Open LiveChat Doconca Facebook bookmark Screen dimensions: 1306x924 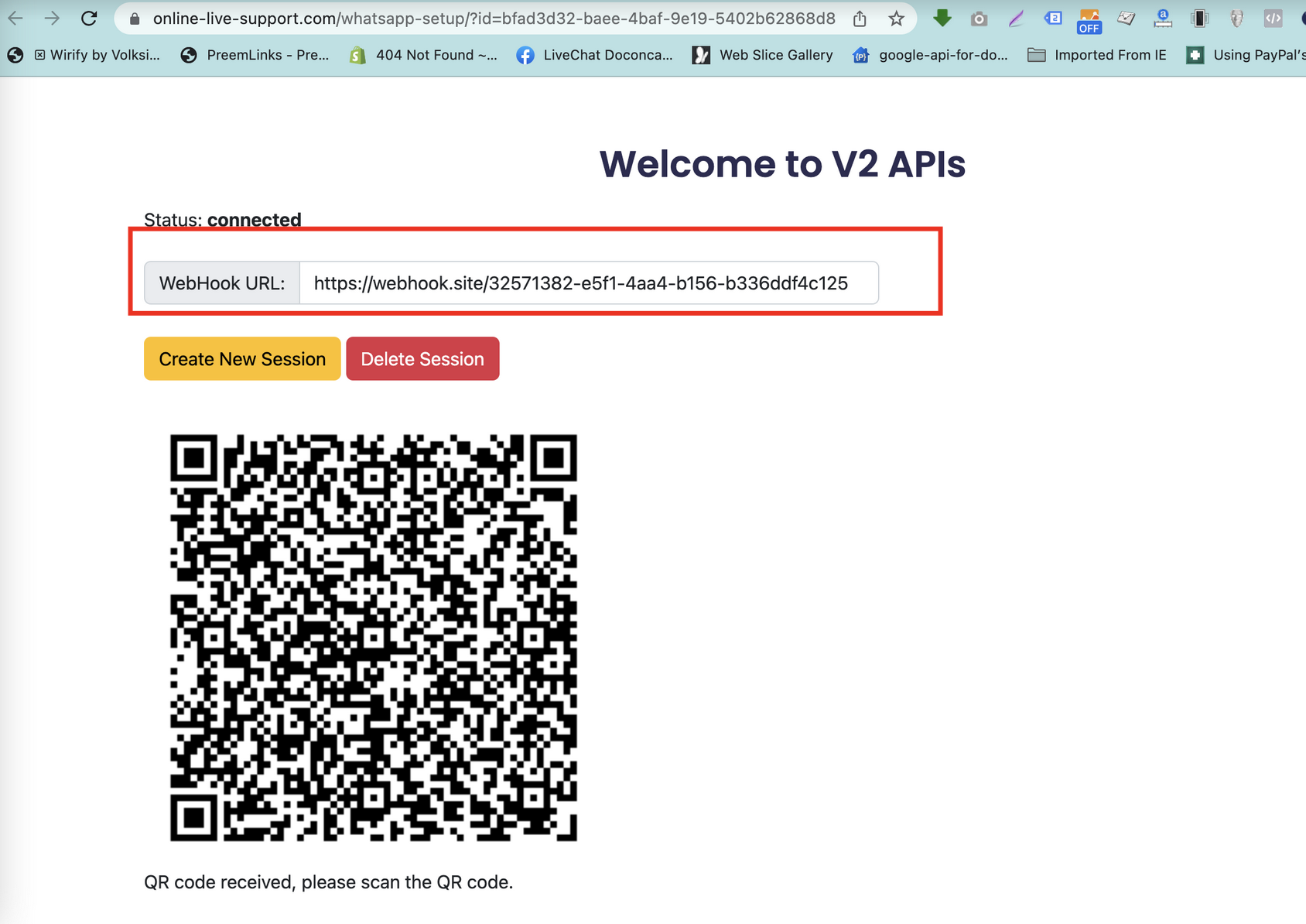click(595, 55)
